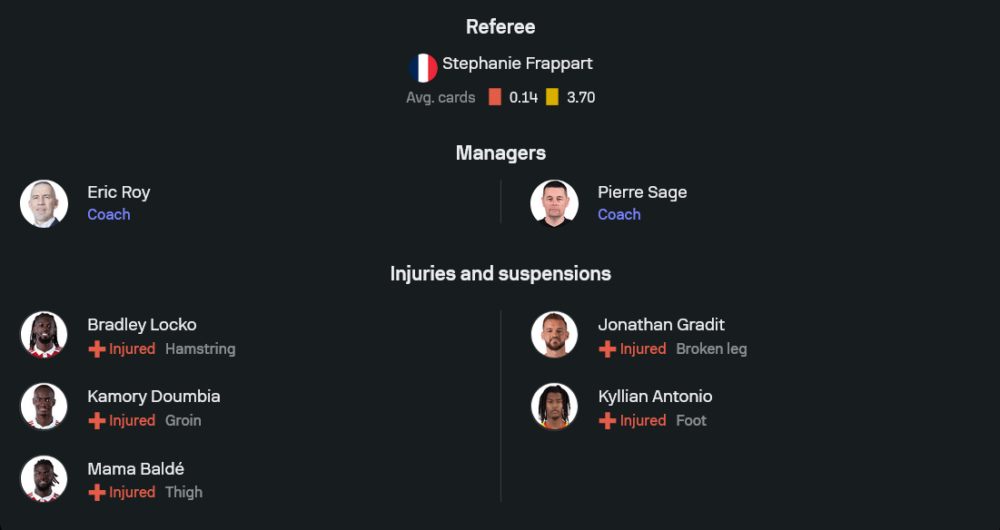Select Kyllian Antonio's player photo
This screenshot has width=1000, height=530.
[x=554, y=407]
